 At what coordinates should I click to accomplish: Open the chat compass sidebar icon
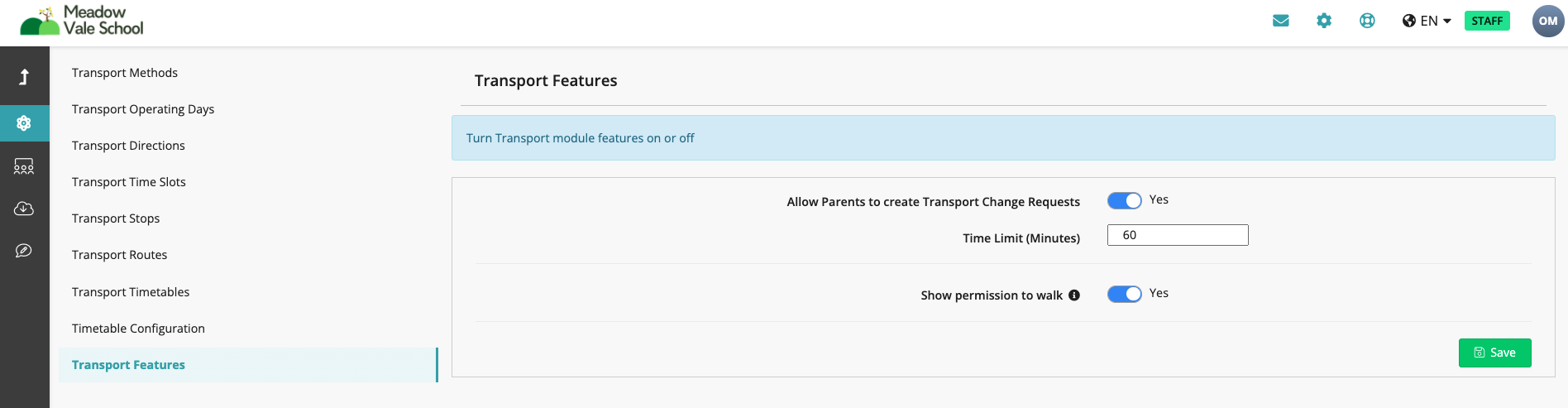24,251
